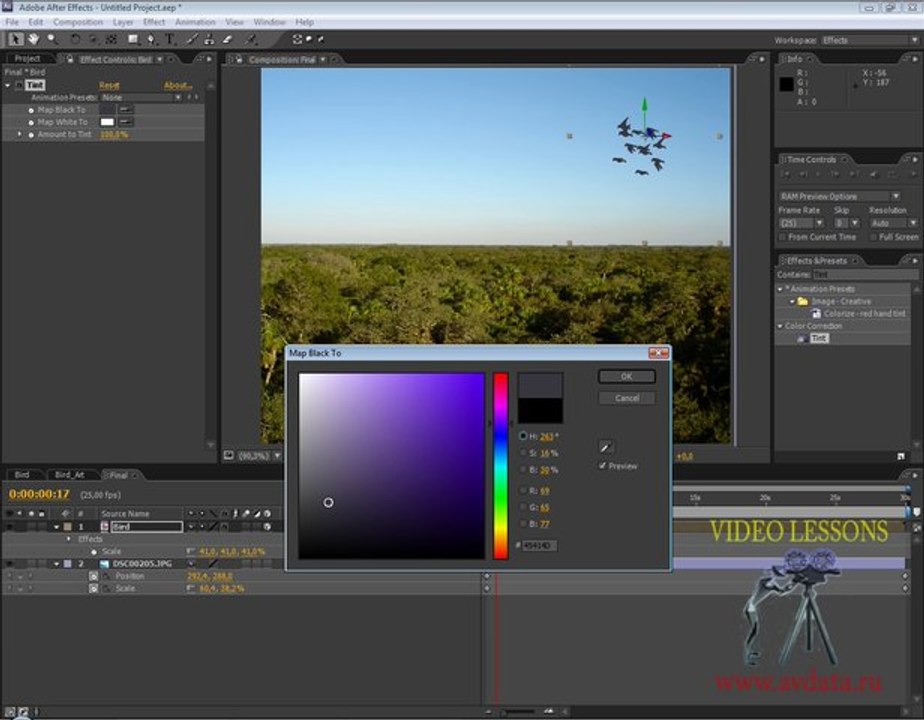
Task: Open the RAM Preview Options dropdown
Action: click(x=839, y=196)
